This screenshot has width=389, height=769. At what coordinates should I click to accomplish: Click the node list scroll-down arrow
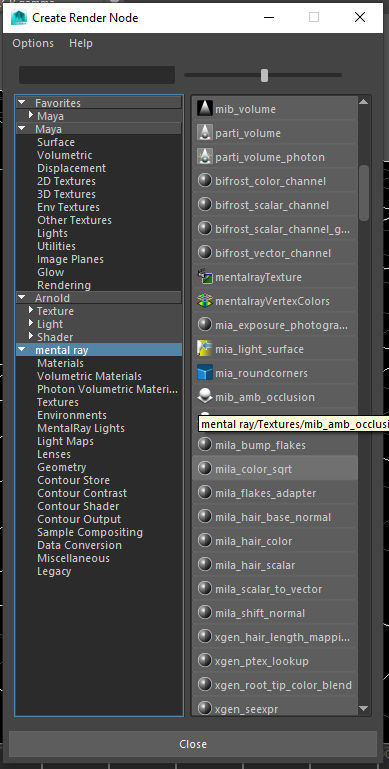click(x=363, y=708)
